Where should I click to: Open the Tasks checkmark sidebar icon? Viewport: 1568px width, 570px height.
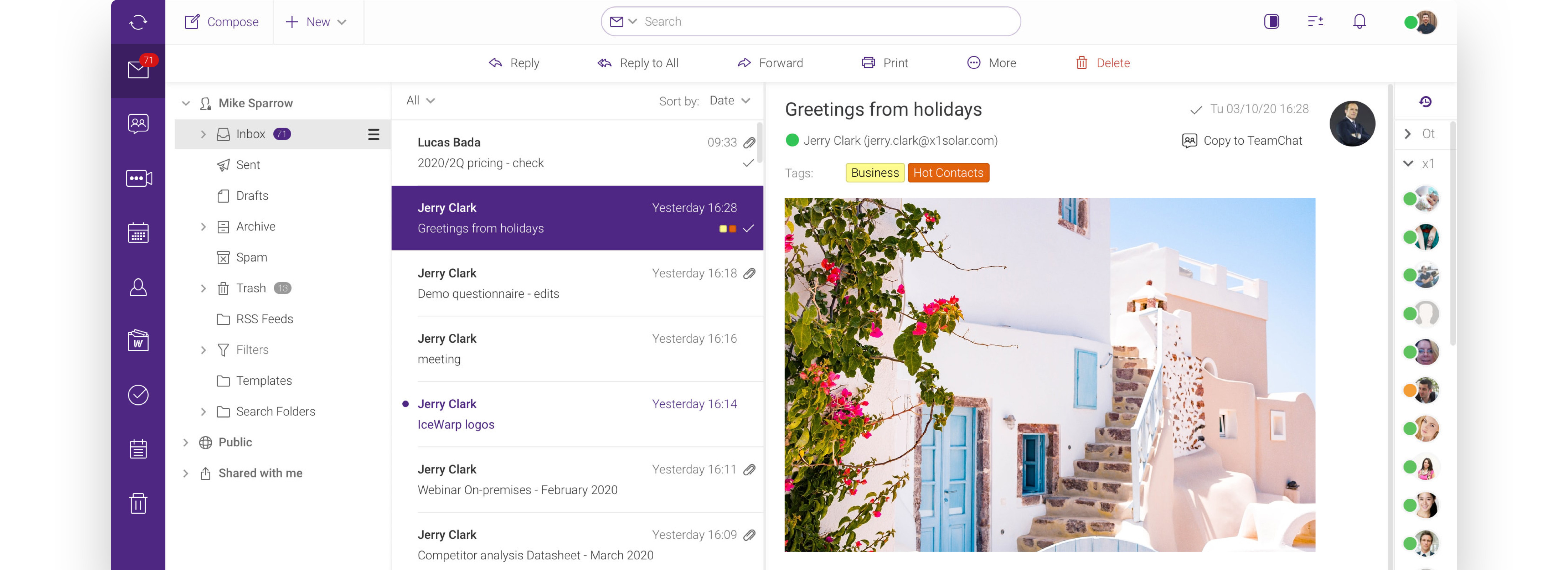[138, 395]
